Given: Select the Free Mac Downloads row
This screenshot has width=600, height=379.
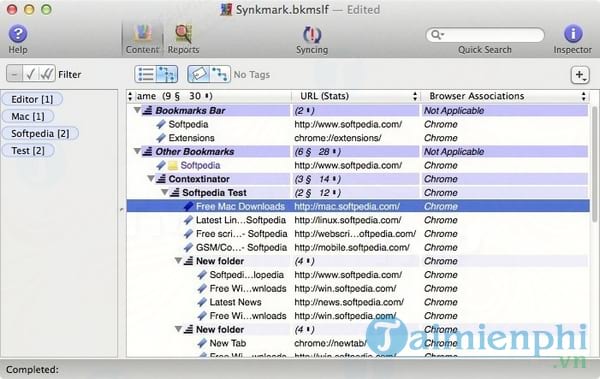Looking at the screenshot, I should tap(358, 206).
